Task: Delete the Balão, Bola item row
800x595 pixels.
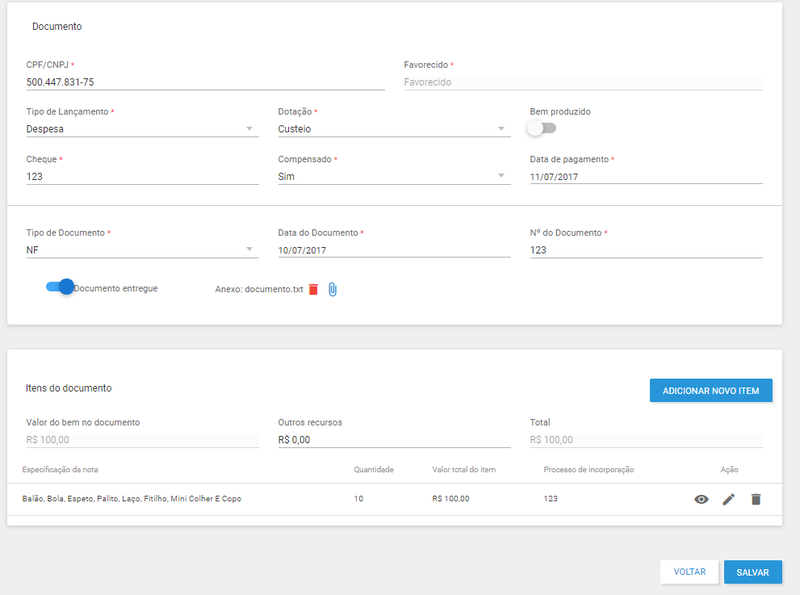Action: pyautogui.click(x=756, y=499)
